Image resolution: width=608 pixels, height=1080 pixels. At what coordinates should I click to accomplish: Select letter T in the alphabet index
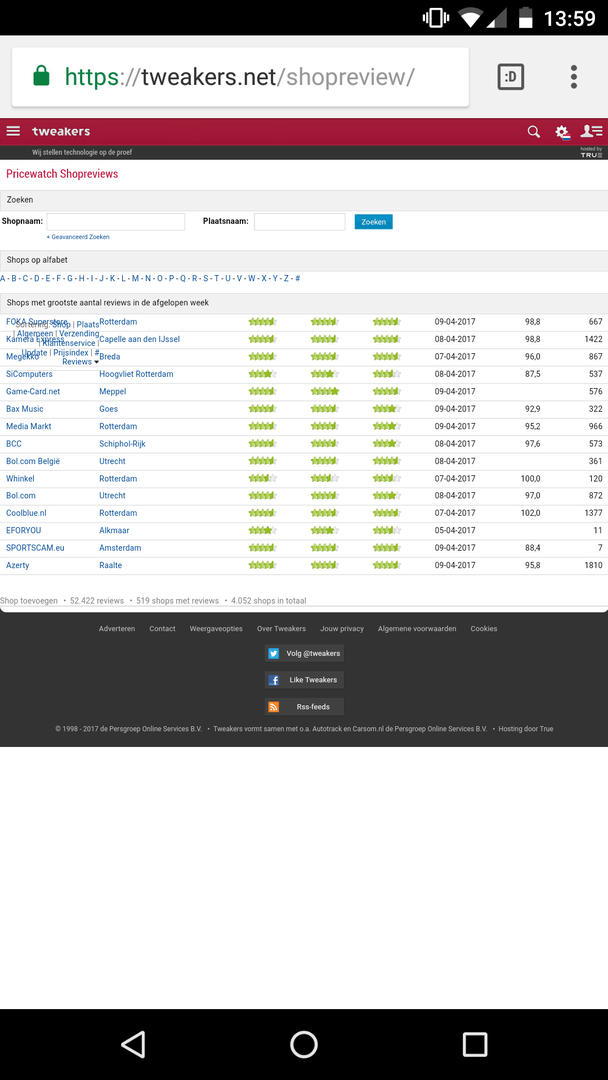(216, 278)
